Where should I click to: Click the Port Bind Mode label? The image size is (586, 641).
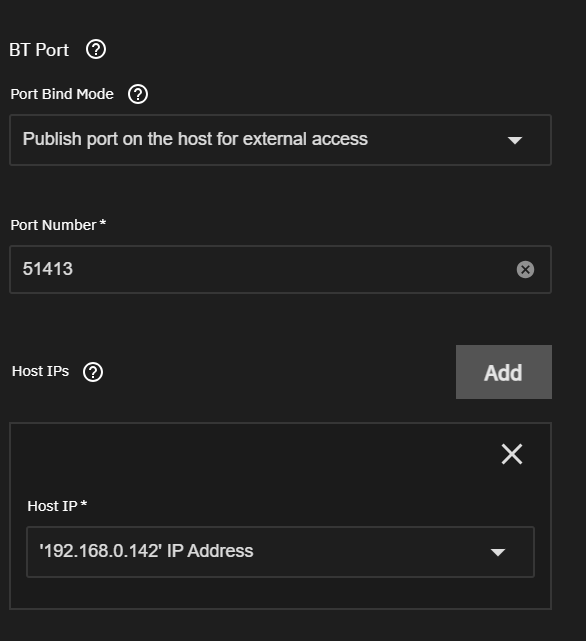point(62,94)
